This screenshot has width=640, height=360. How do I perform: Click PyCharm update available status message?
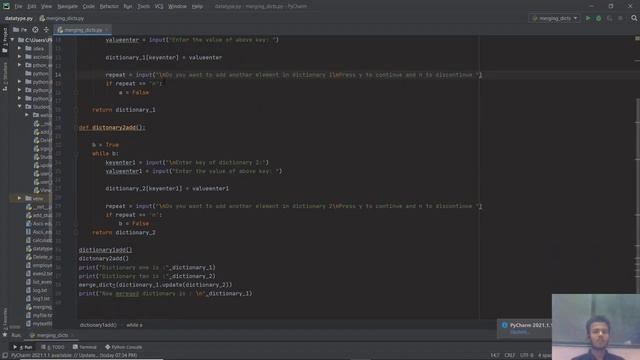[x=73, y=356]
